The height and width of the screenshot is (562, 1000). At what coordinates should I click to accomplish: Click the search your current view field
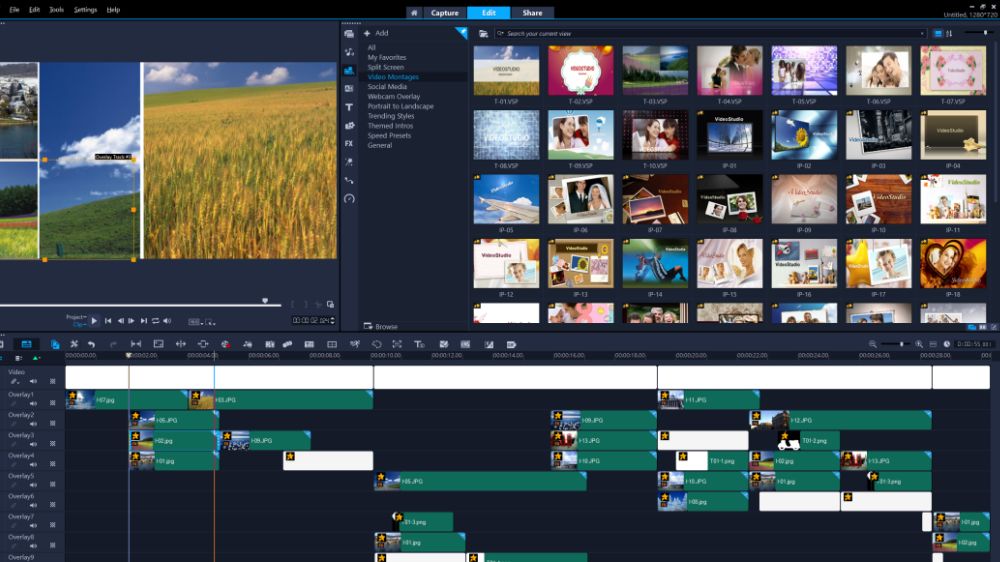tap(710, 34)
